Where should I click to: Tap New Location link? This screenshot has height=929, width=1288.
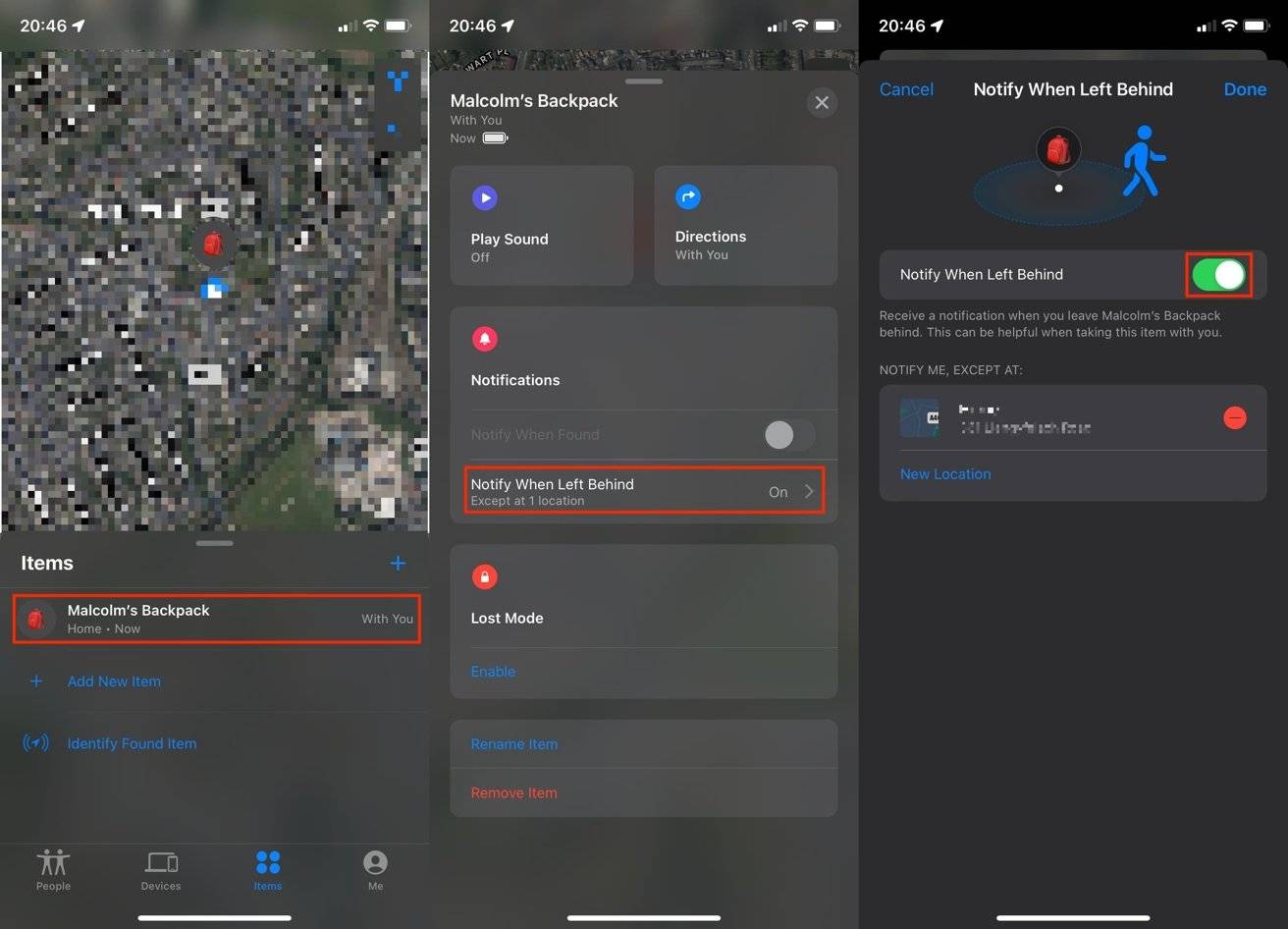[945, 473]
